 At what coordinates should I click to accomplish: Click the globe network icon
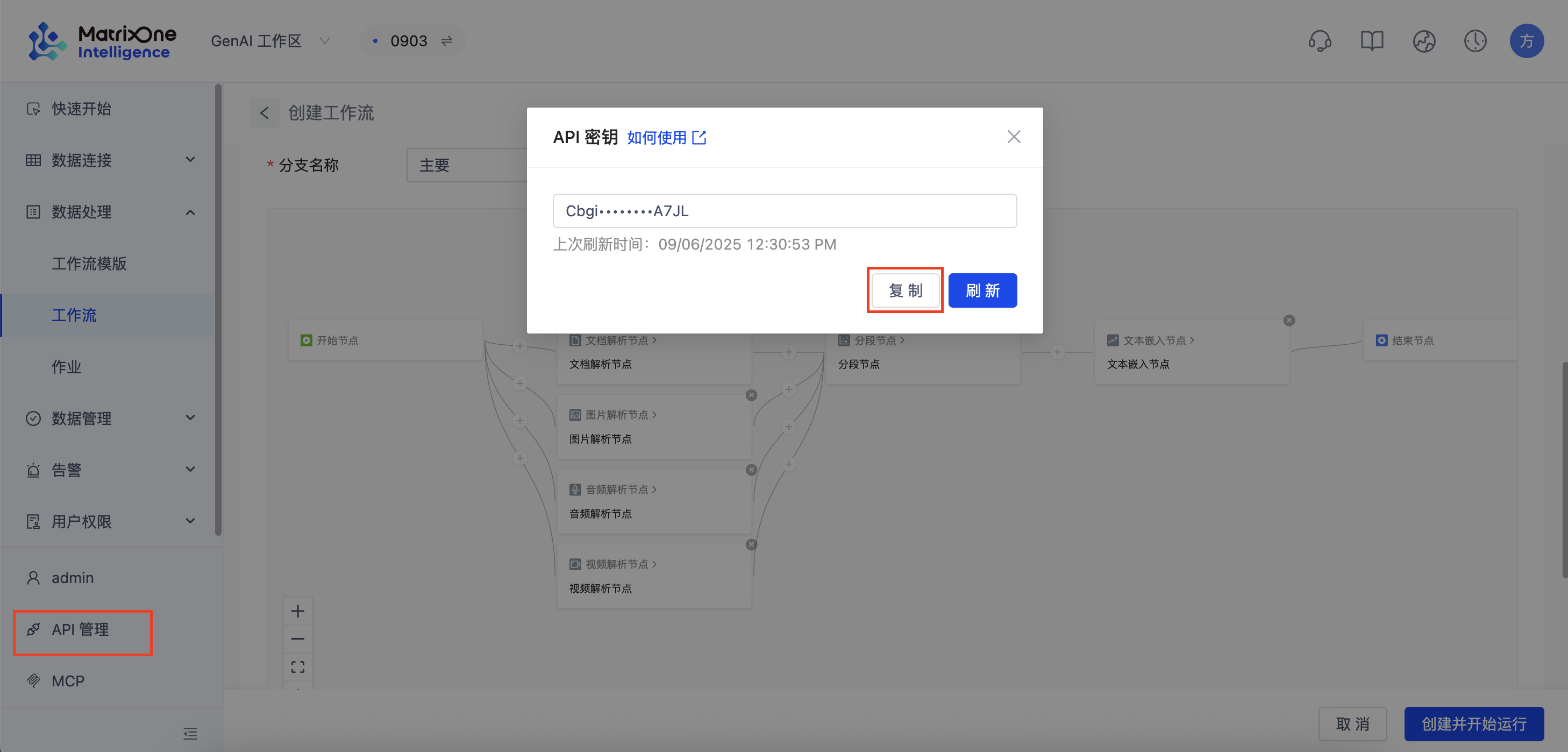point(1423,41)
